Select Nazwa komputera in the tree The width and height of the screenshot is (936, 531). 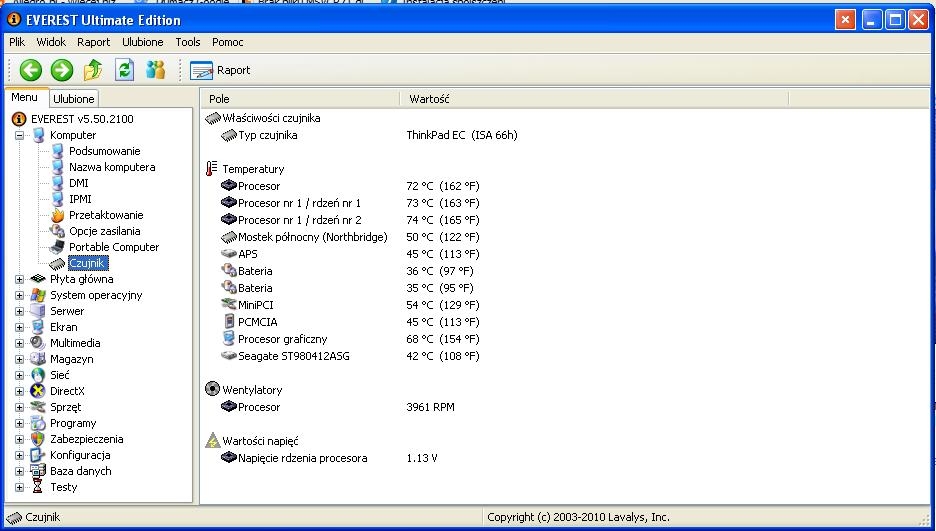click(112, 167)
